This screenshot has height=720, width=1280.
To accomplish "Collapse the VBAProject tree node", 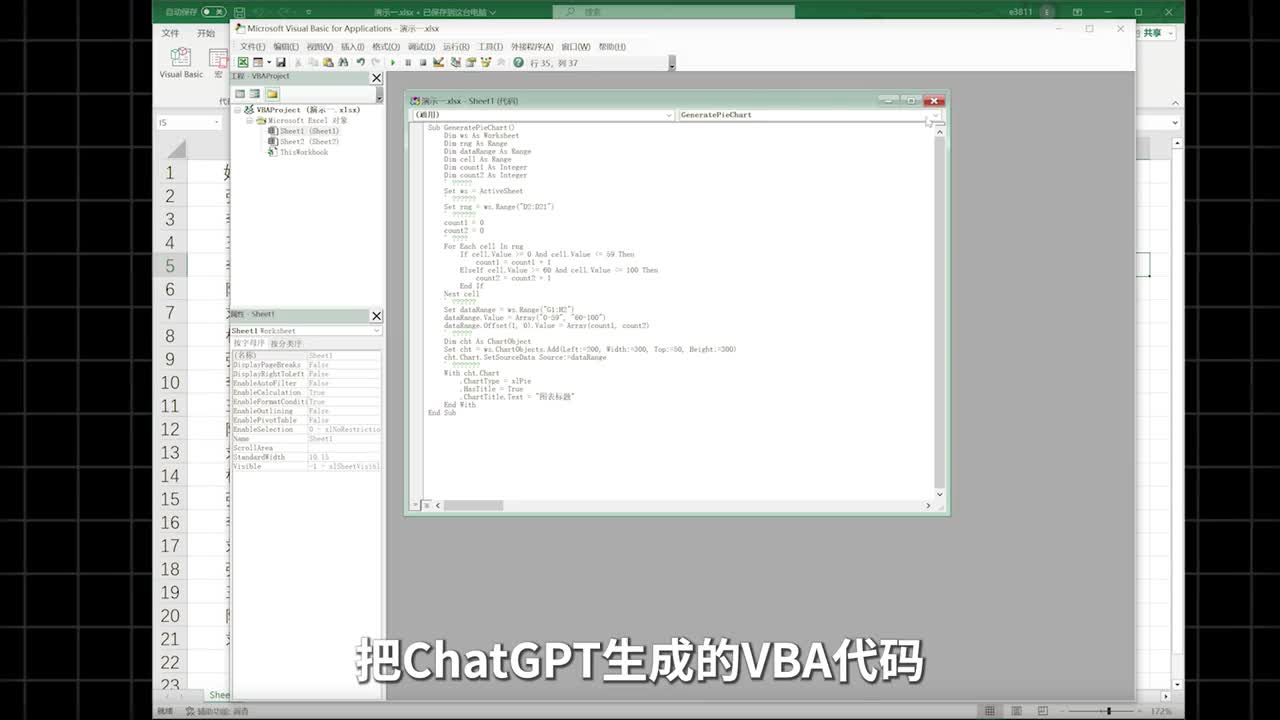I will pyautogui.click(x=238, y=110).
